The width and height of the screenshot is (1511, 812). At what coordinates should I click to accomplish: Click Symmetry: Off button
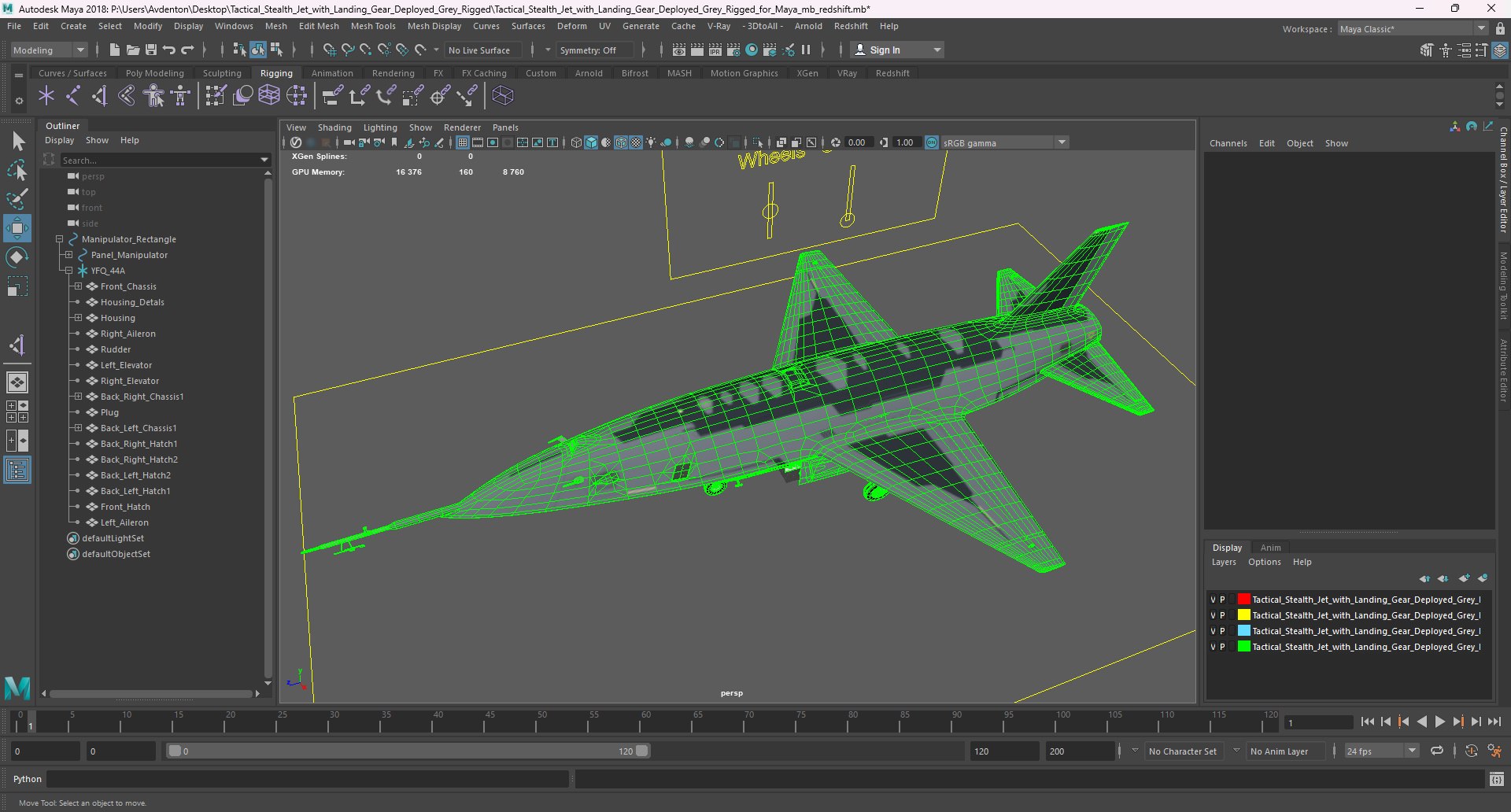click(x=594, y=50)
